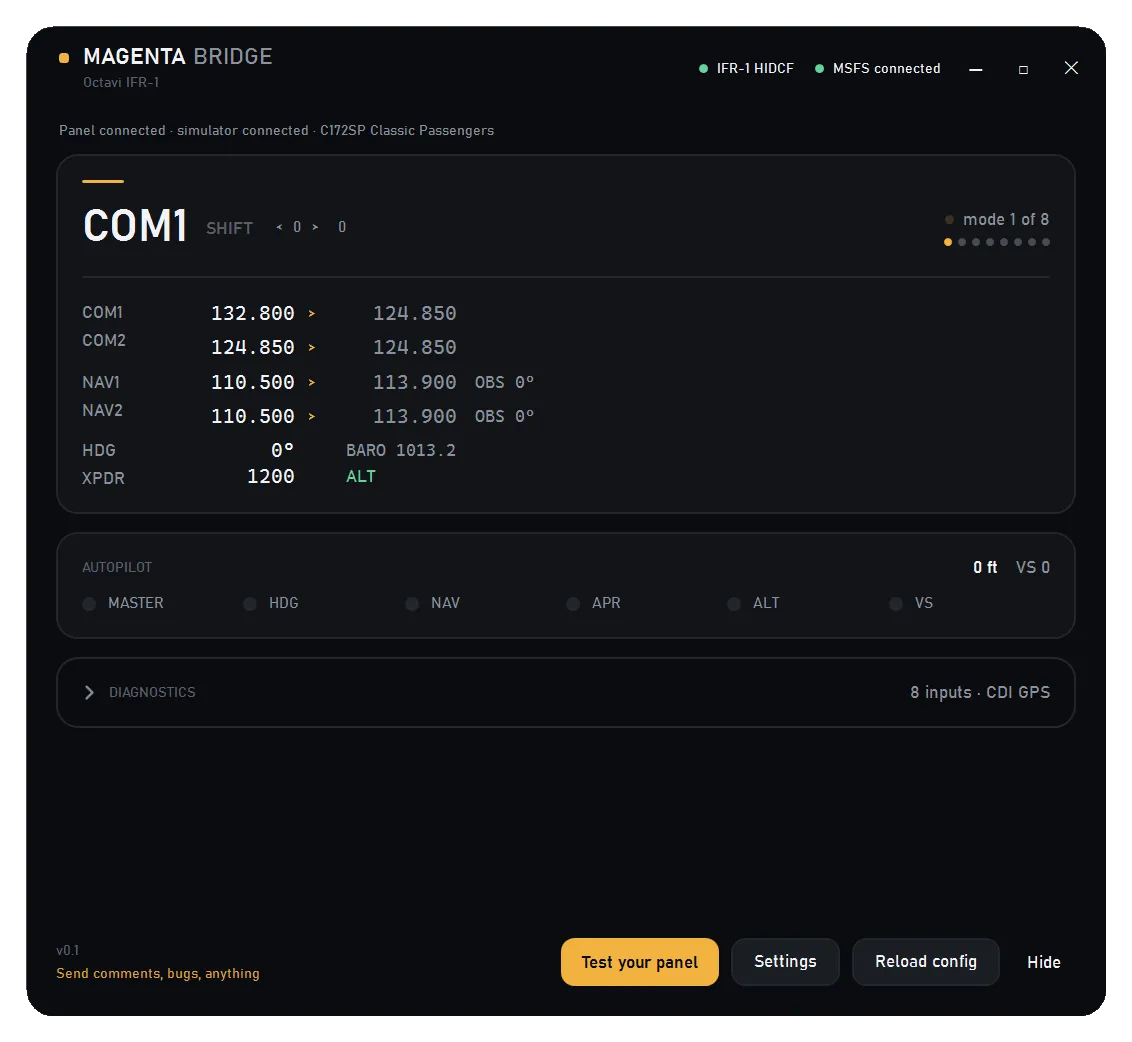This screenshot has width=1132, height=1042.
Task: Click the IFR-1 HIDCF status indicator
Action: pyautogui.click(x=746, y=69)
